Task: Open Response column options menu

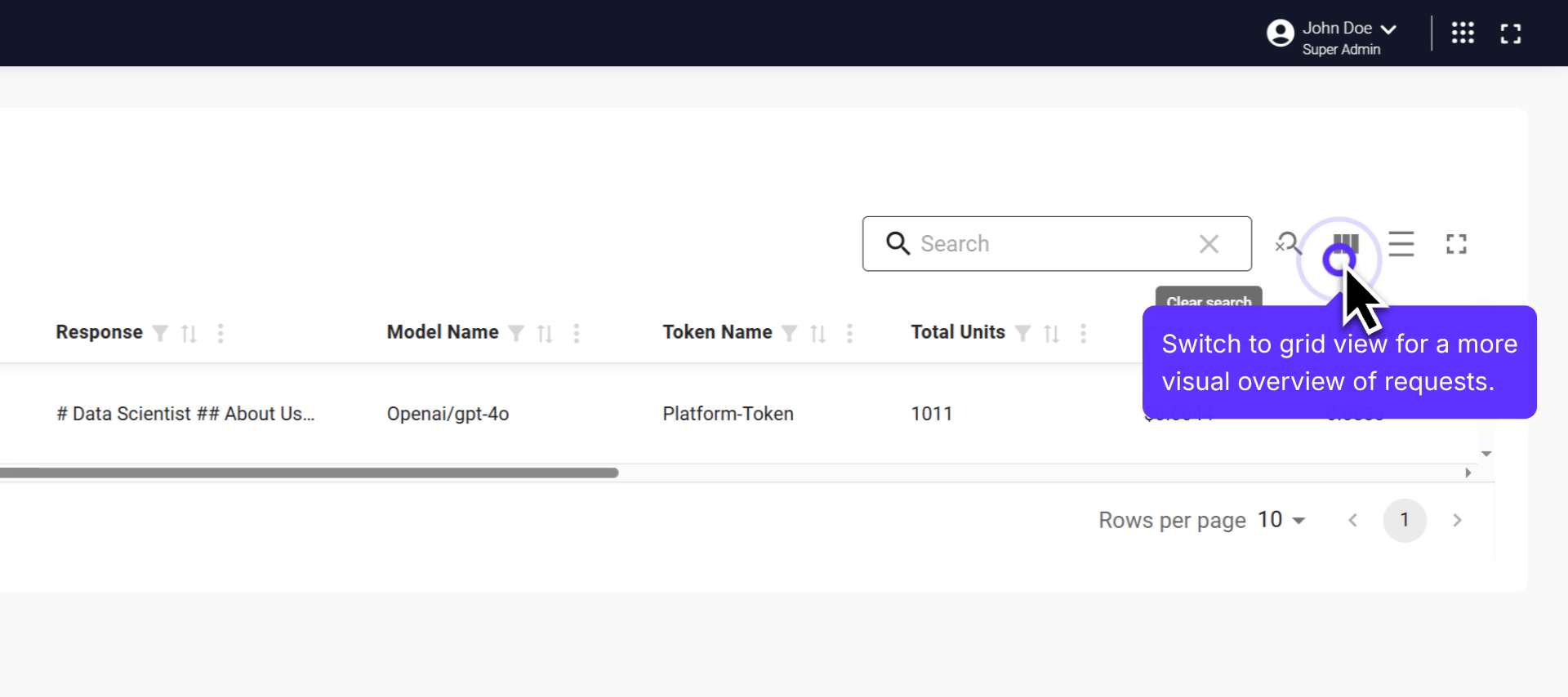Action: click(220, 333)
